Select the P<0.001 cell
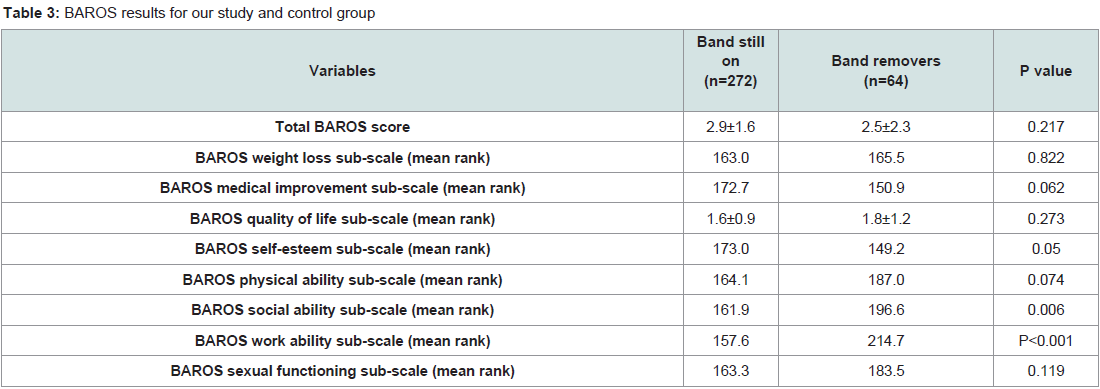The width and height of the screenshot is (1100, 389). click(x=1045, y=341)
